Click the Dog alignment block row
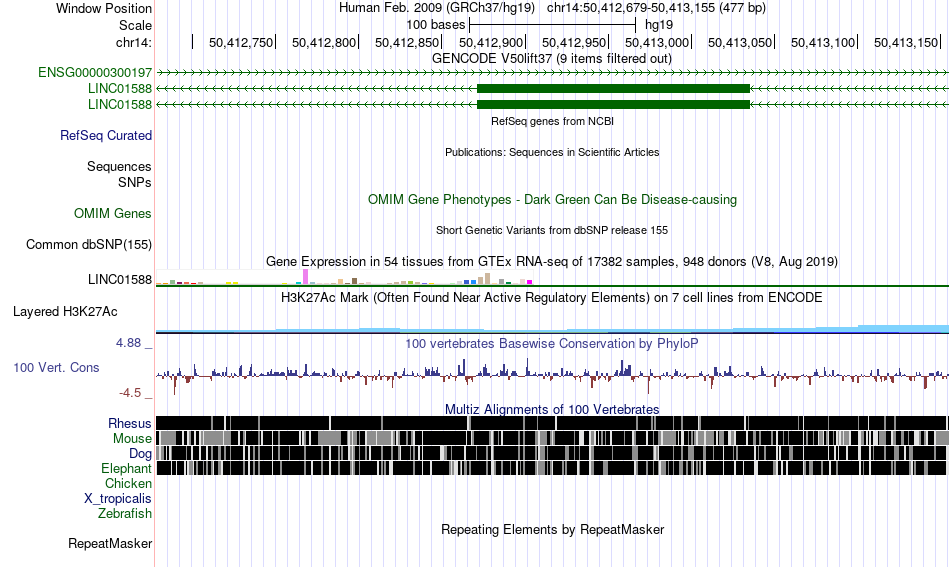This screenshot has height=567, width=950. pos(552,453)
